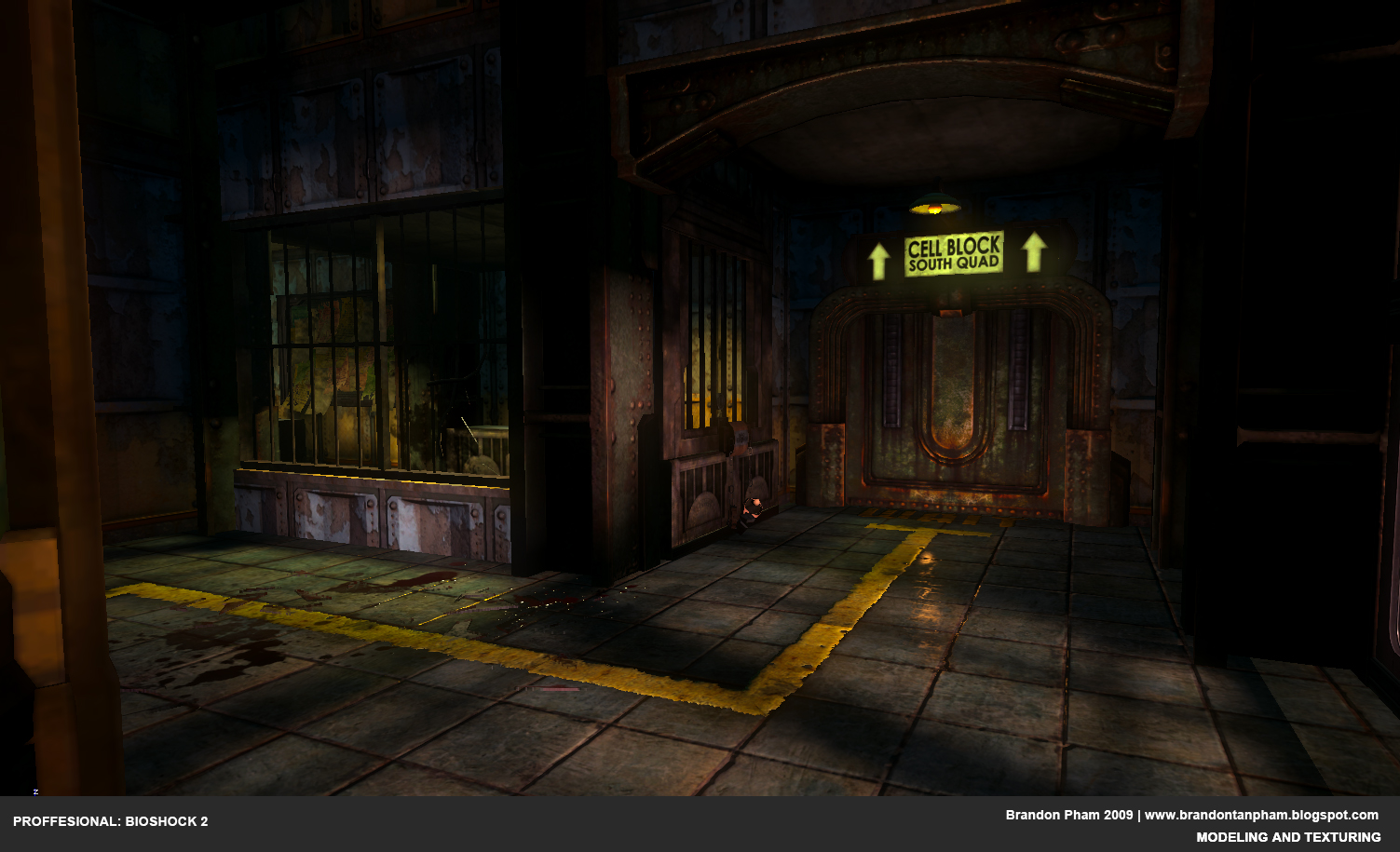Click the 'Brandon Pham 2009' credit text

(x=1069, y=815)
